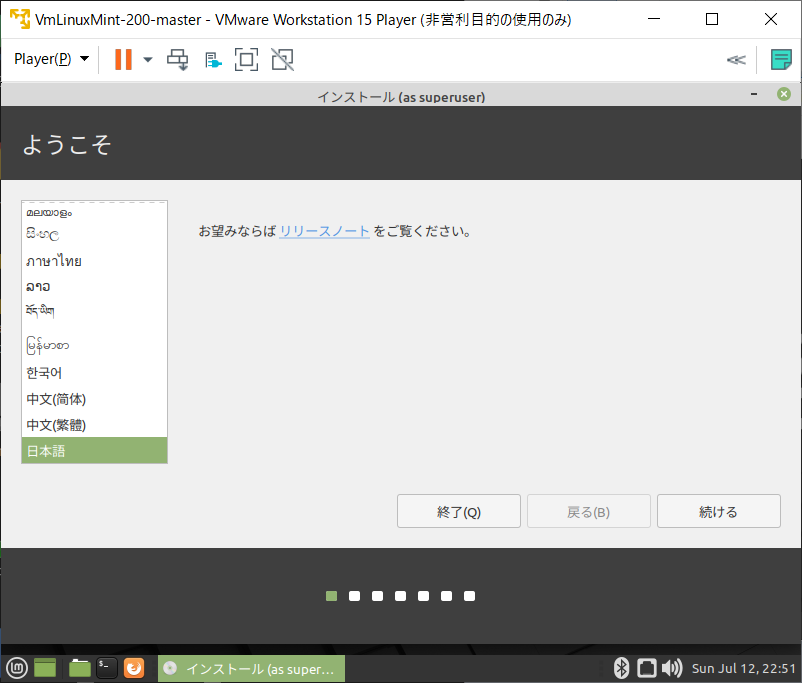Select ภาษาไทย language
Image resolution: width=802 pixels, height=683 pixels.
tap(94, 261)
